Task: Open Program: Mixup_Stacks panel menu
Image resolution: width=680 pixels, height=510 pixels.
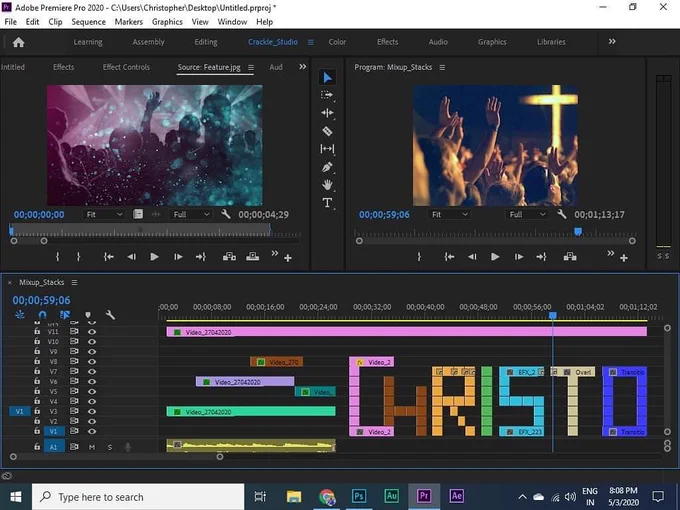Action: tap(442, 67)
